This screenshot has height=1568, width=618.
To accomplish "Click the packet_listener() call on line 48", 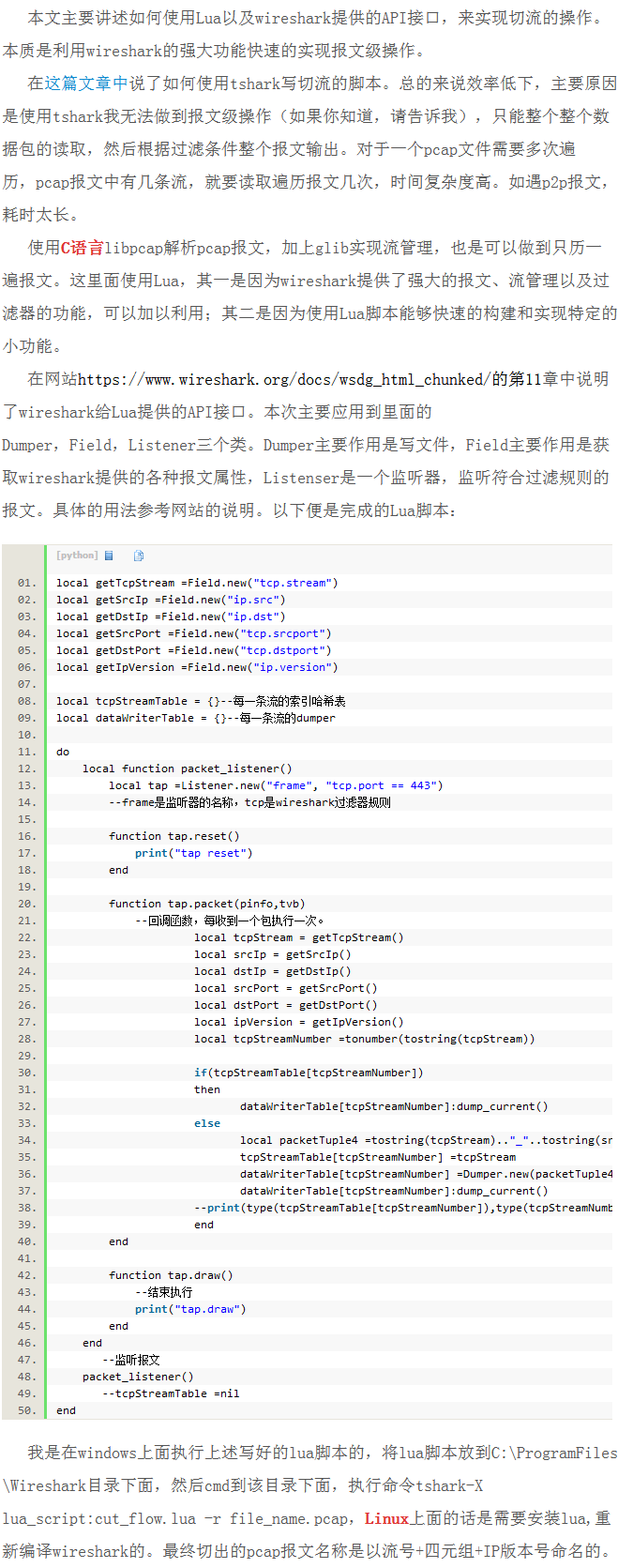I will (x=138, y=1377).
